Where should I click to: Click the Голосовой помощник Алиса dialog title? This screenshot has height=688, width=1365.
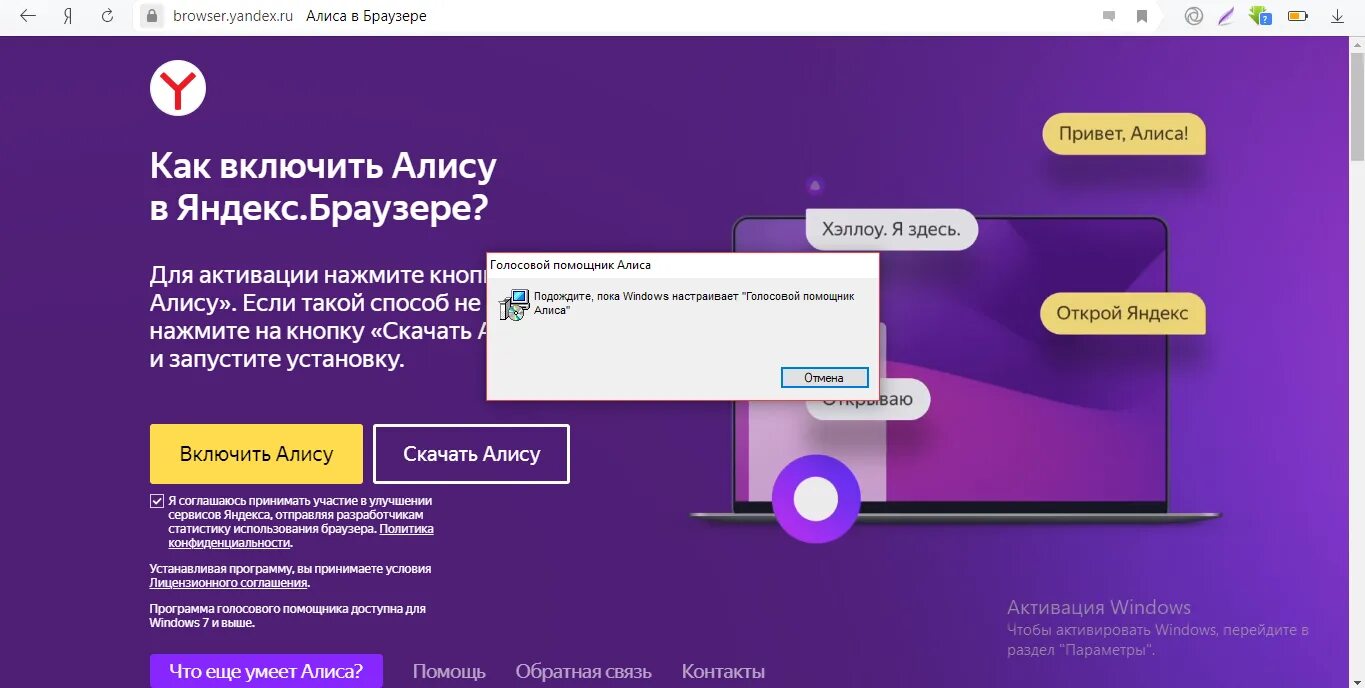[x=570, y=265]
